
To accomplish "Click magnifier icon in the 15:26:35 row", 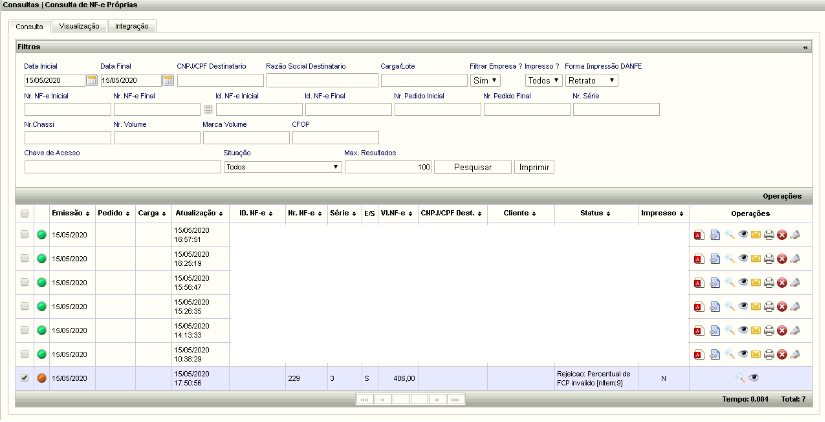I will tap(729, 306).
